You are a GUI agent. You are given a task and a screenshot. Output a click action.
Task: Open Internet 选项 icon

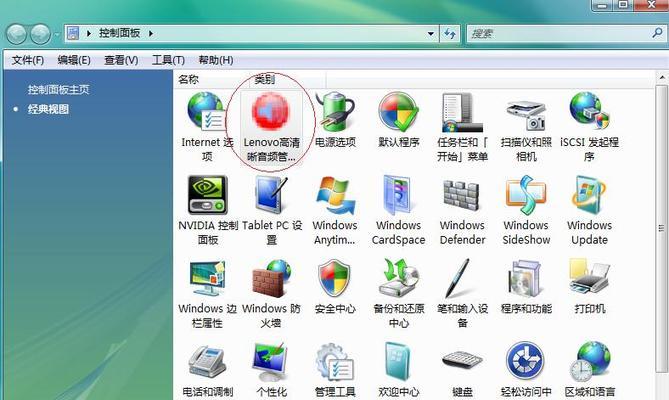click(x=207, y=112)
